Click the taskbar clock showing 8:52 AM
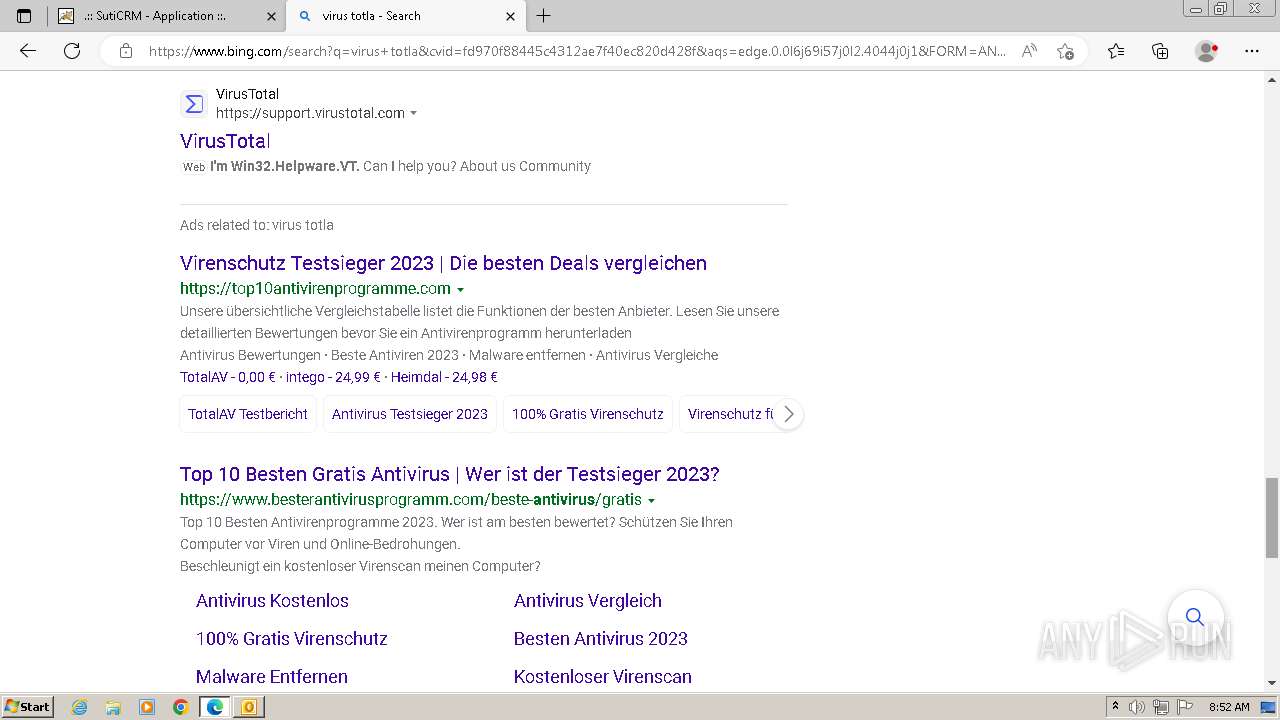Viewport: 1280px width, 720px height. coord(1229,707)
